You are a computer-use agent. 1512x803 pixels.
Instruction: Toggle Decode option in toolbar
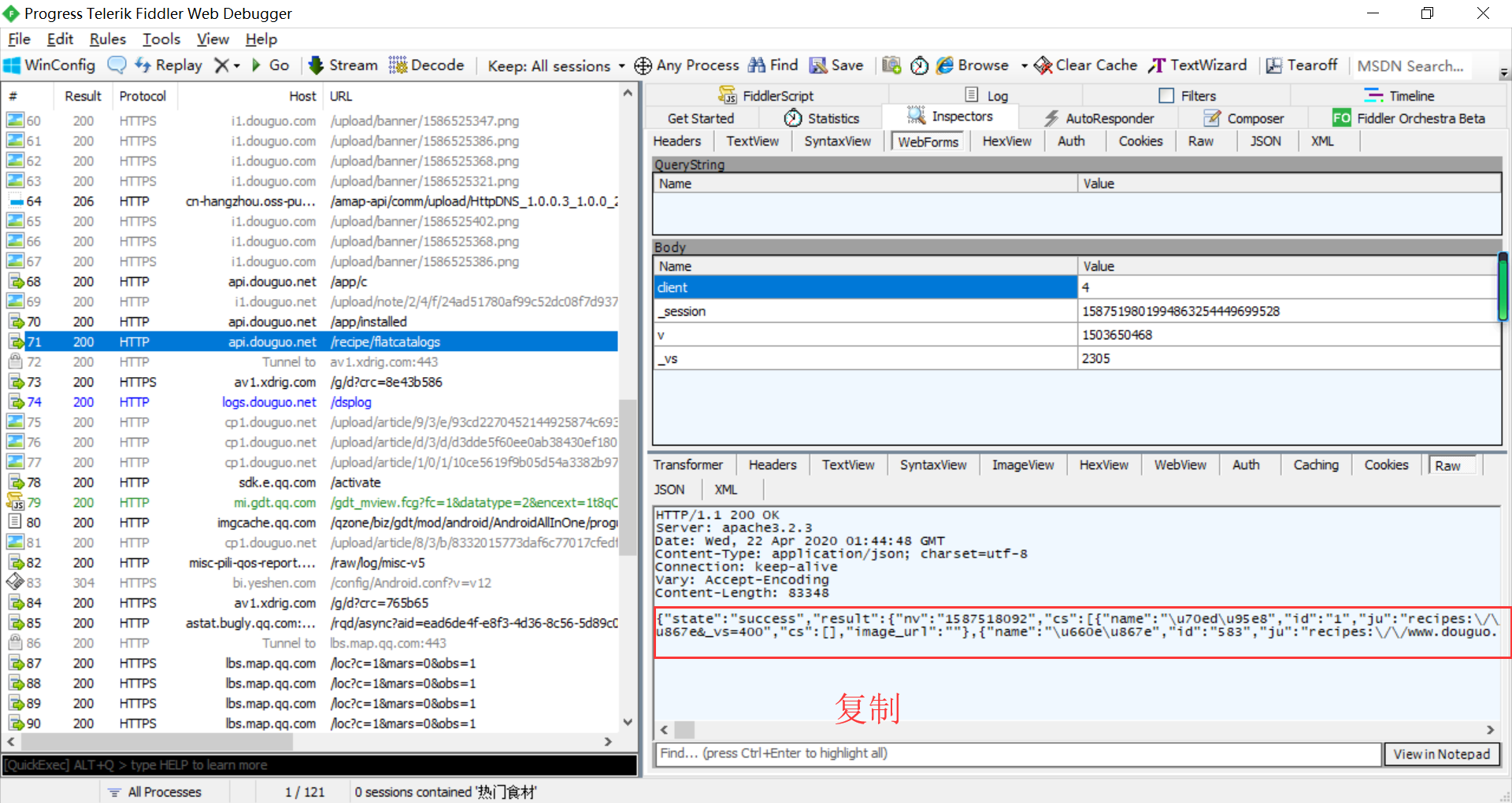pyautogui.click(x=426, y=65)
